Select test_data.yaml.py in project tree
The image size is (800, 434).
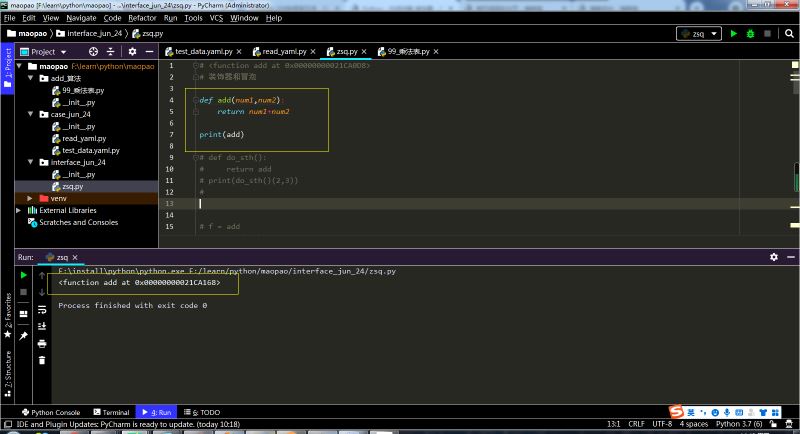coord(90,150)
